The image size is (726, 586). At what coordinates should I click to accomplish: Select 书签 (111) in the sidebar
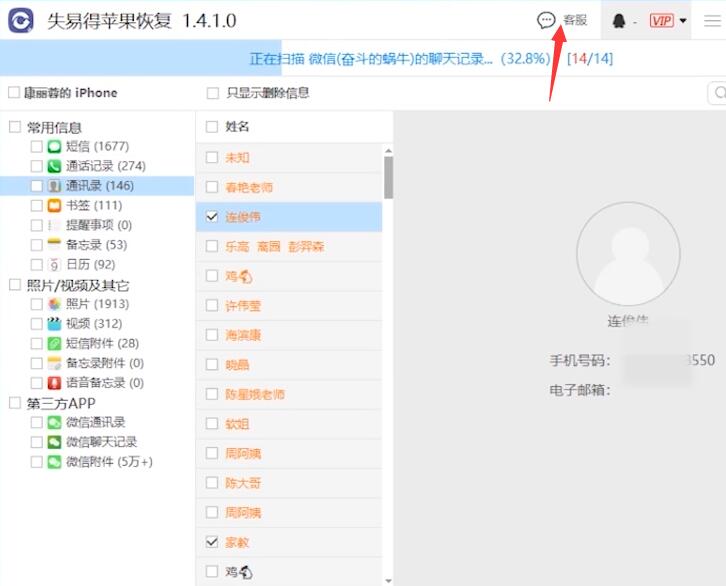point(94,206)
